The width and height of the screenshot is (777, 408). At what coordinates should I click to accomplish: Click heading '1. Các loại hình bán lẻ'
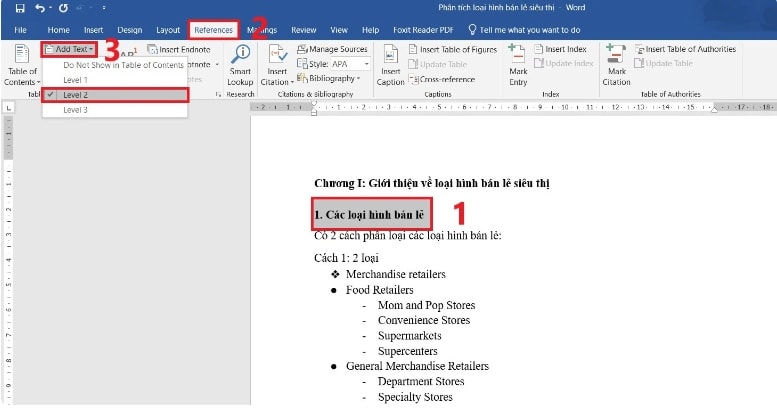coord(369,215)
